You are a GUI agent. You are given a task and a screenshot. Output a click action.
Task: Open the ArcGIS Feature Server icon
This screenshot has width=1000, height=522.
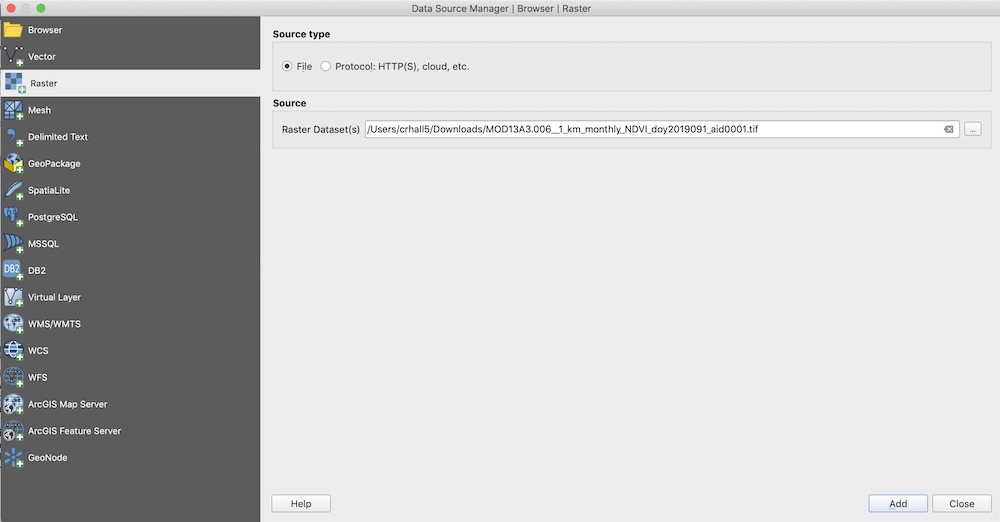pos(13,431)
